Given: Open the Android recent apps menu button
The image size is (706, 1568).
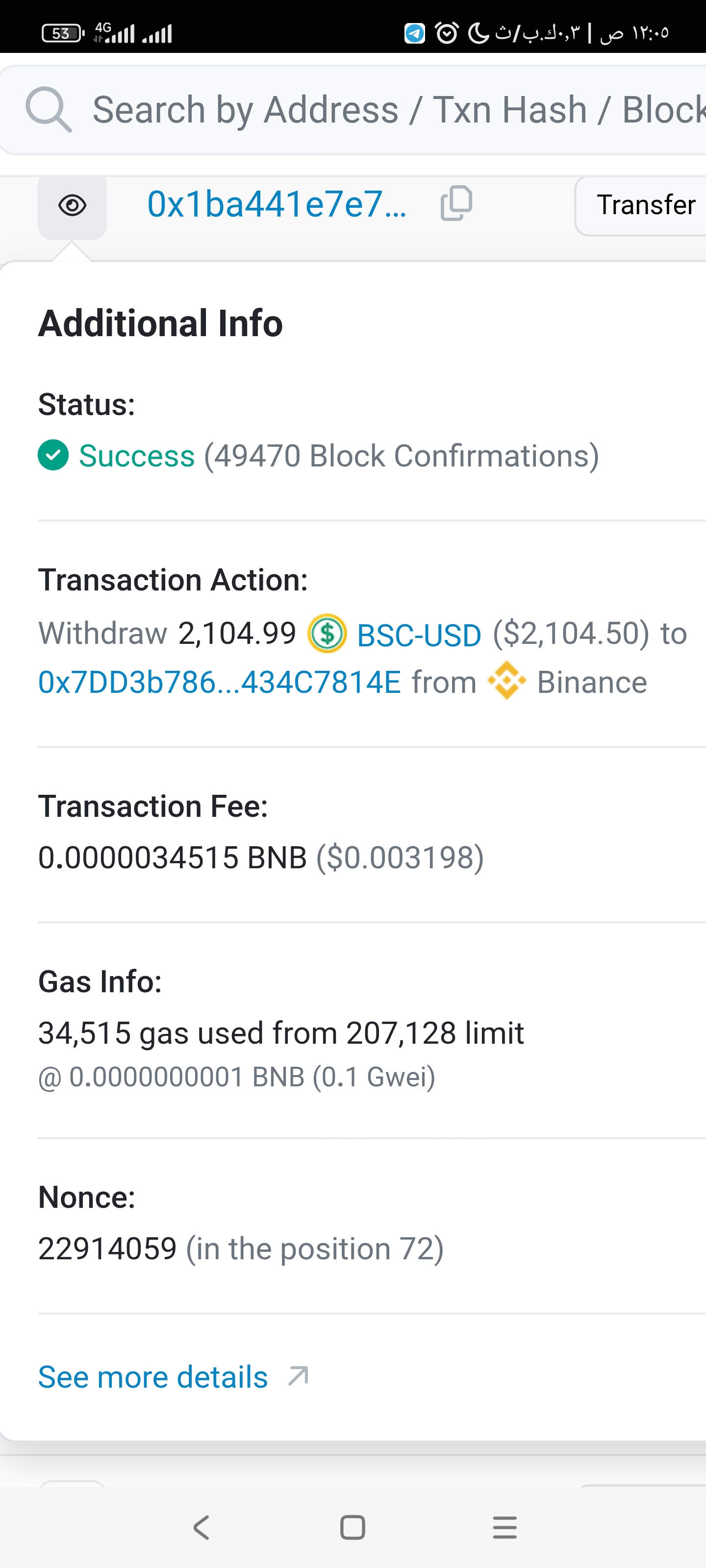Looking at the screenshot, I should click(x=504, y=1527).
